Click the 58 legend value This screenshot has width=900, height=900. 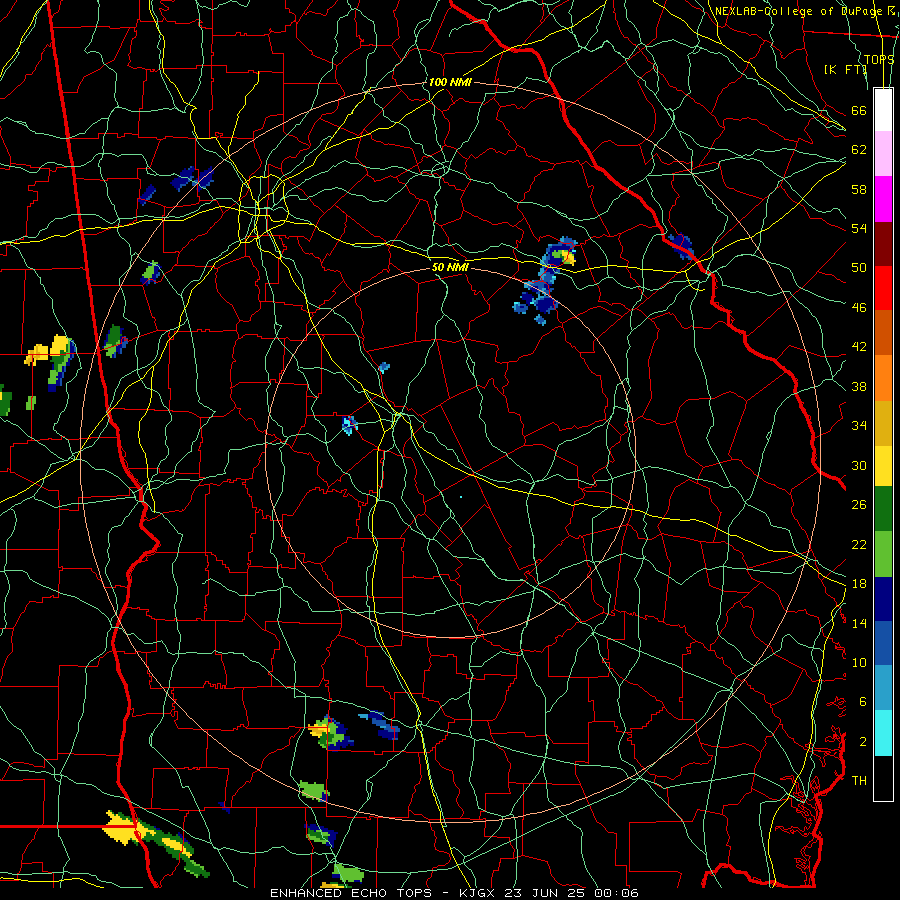pos(859,189)
